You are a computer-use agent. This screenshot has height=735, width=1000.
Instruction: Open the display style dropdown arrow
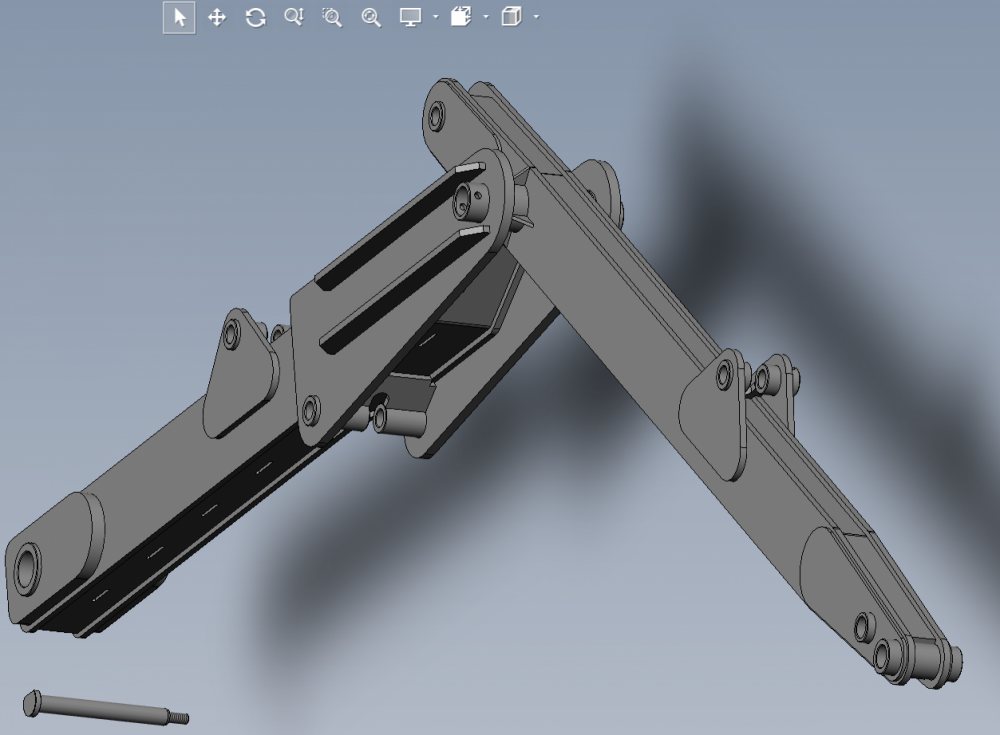536,17
